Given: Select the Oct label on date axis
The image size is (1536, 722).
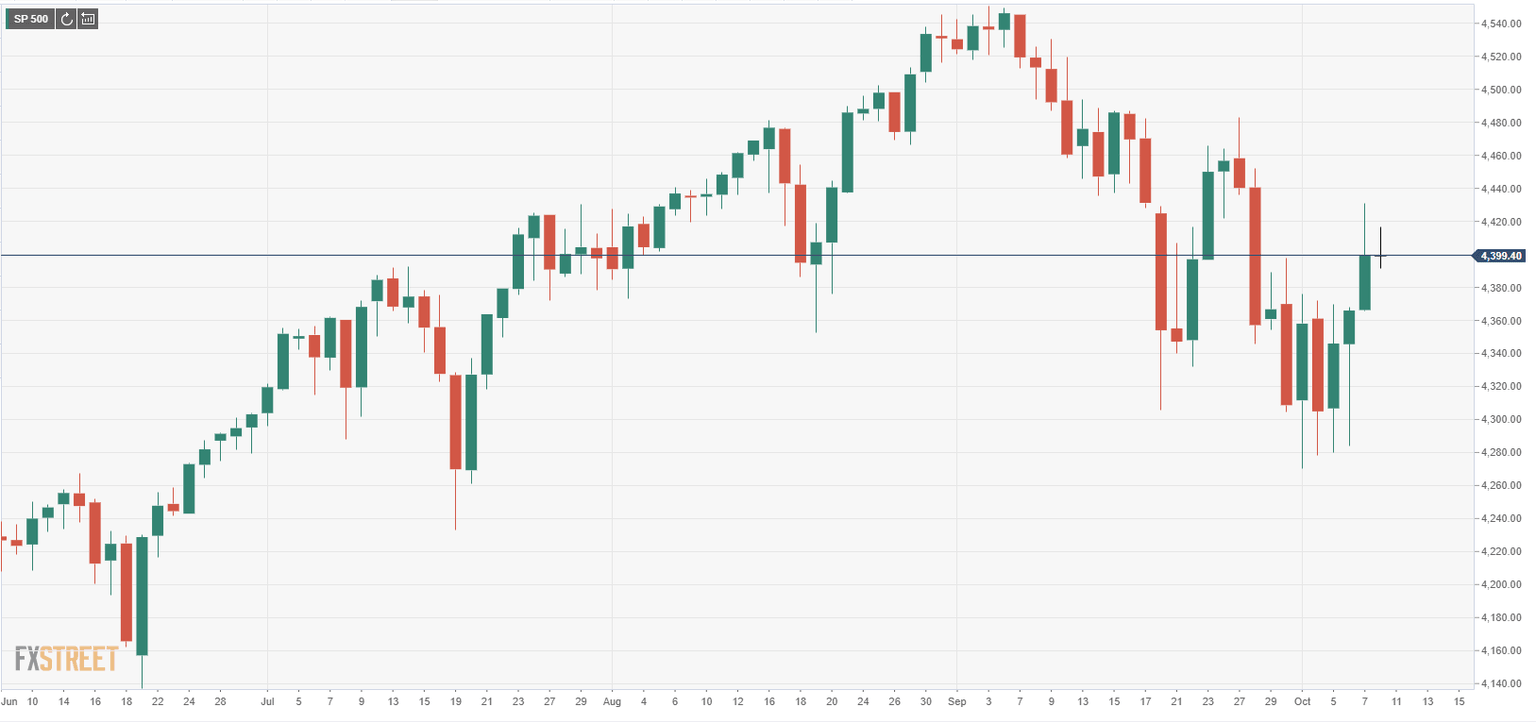Looking at the screenshot, I should pyautogui.click(x=1302, y=702).
